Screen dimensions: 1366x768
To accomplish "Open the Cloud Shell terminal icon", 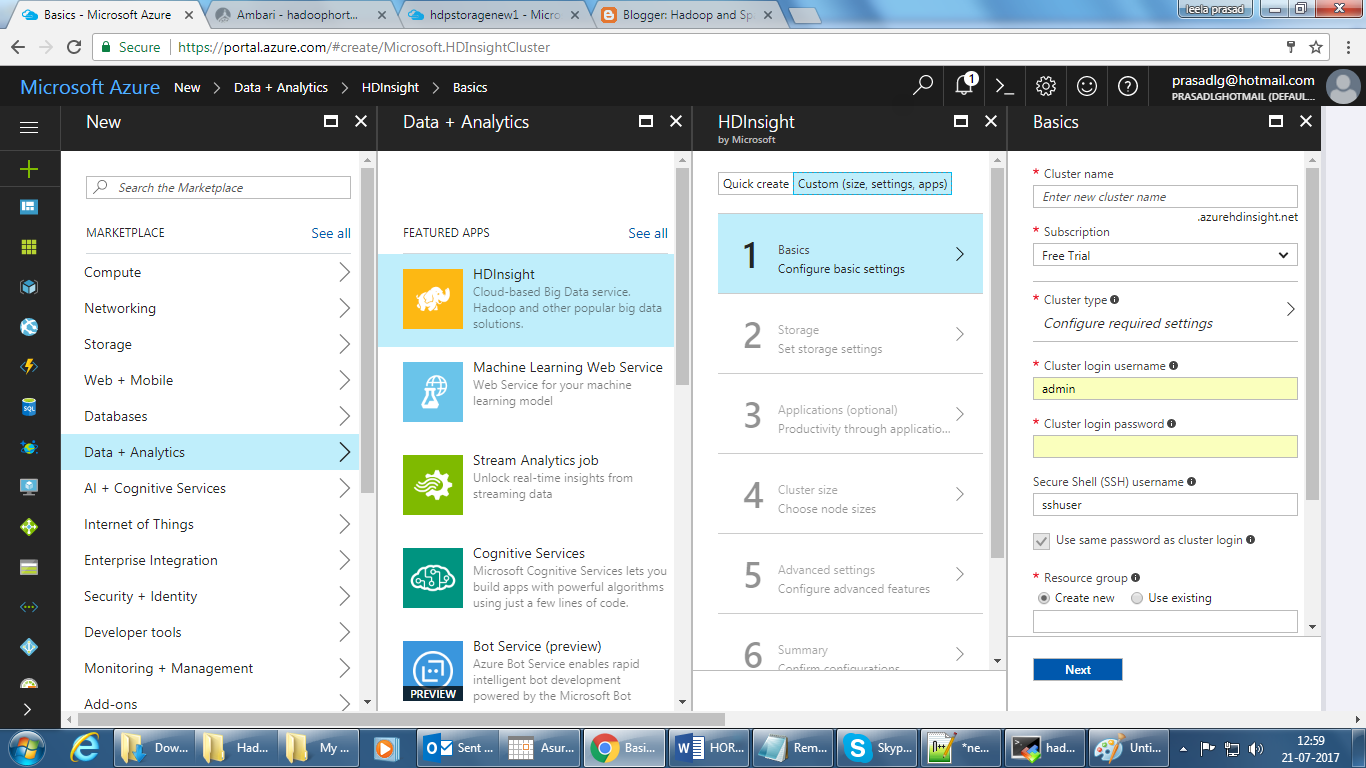I will (x=1005, y=86).
